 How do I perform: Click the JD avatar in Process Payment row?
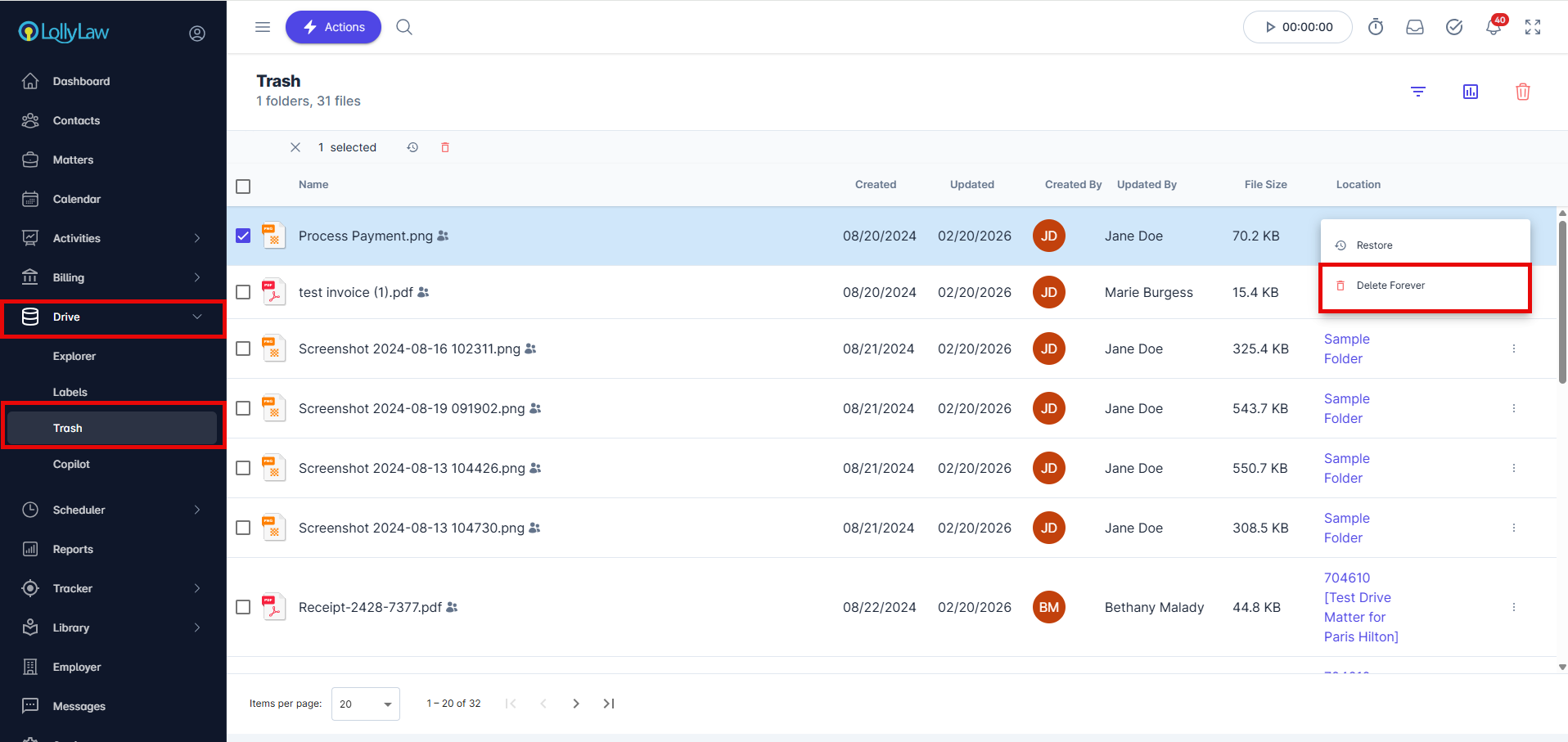coord(1049,236)
